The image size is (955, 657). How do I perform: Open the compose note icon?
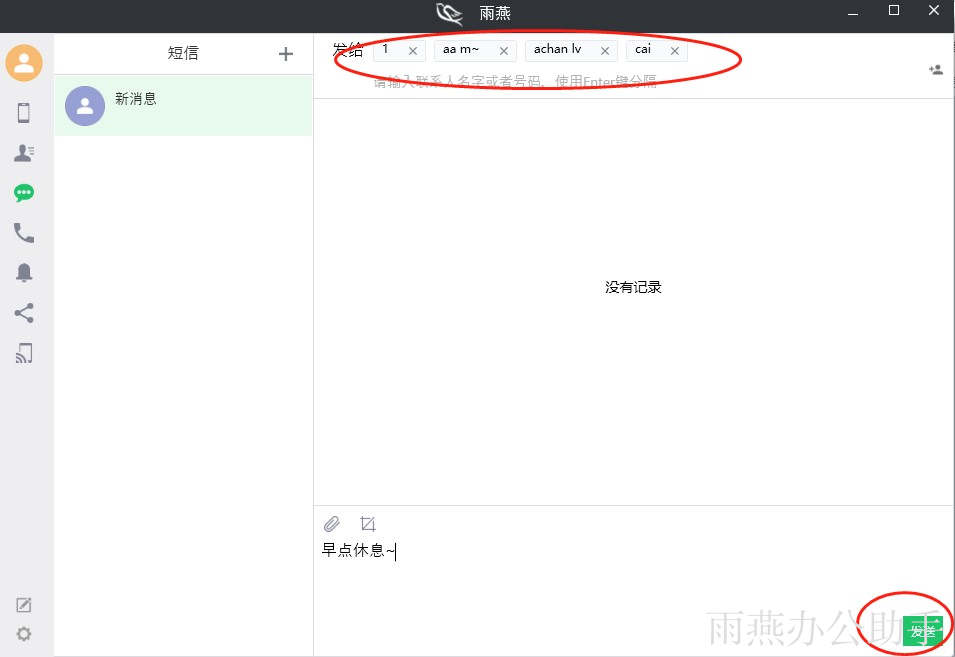pyautogui.click(x=24, y=605)
